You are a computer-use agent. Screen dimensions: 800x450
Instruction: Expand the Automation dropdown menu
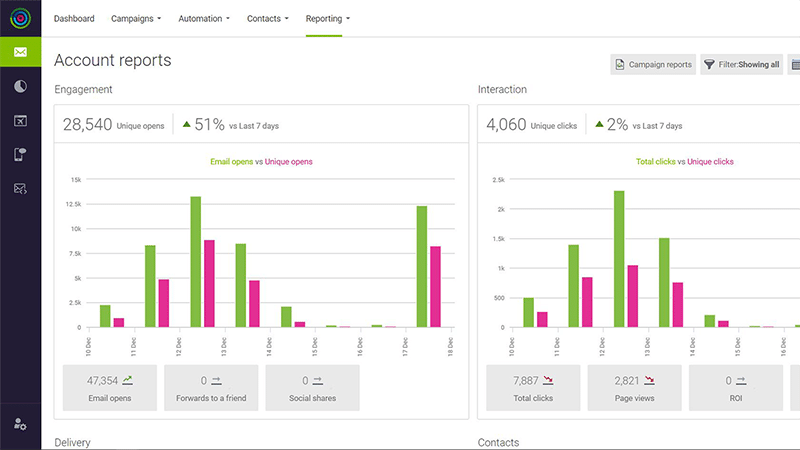point(203,18)
